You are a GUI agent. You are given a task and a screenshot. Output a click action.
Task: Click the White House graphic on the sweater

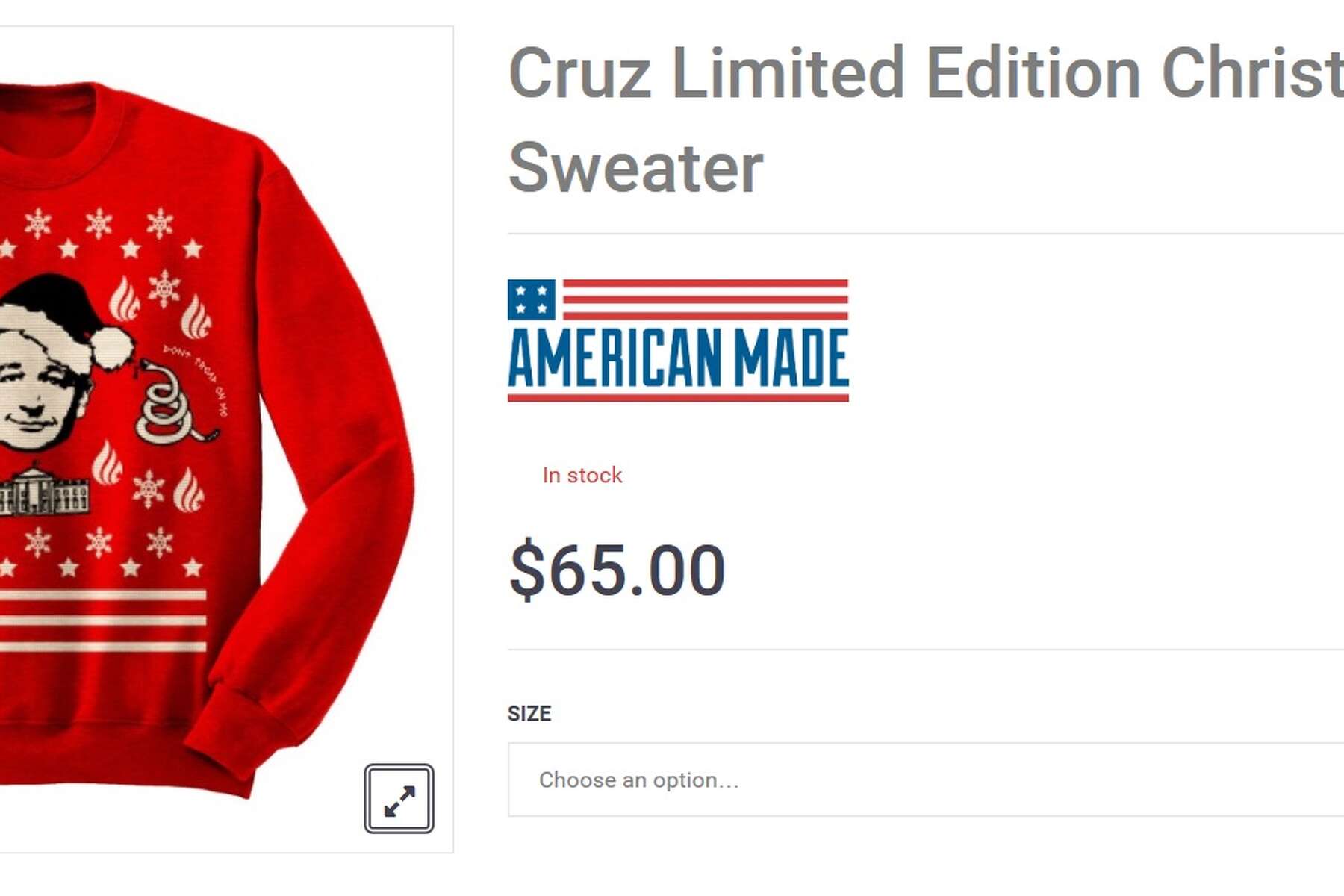45,491
